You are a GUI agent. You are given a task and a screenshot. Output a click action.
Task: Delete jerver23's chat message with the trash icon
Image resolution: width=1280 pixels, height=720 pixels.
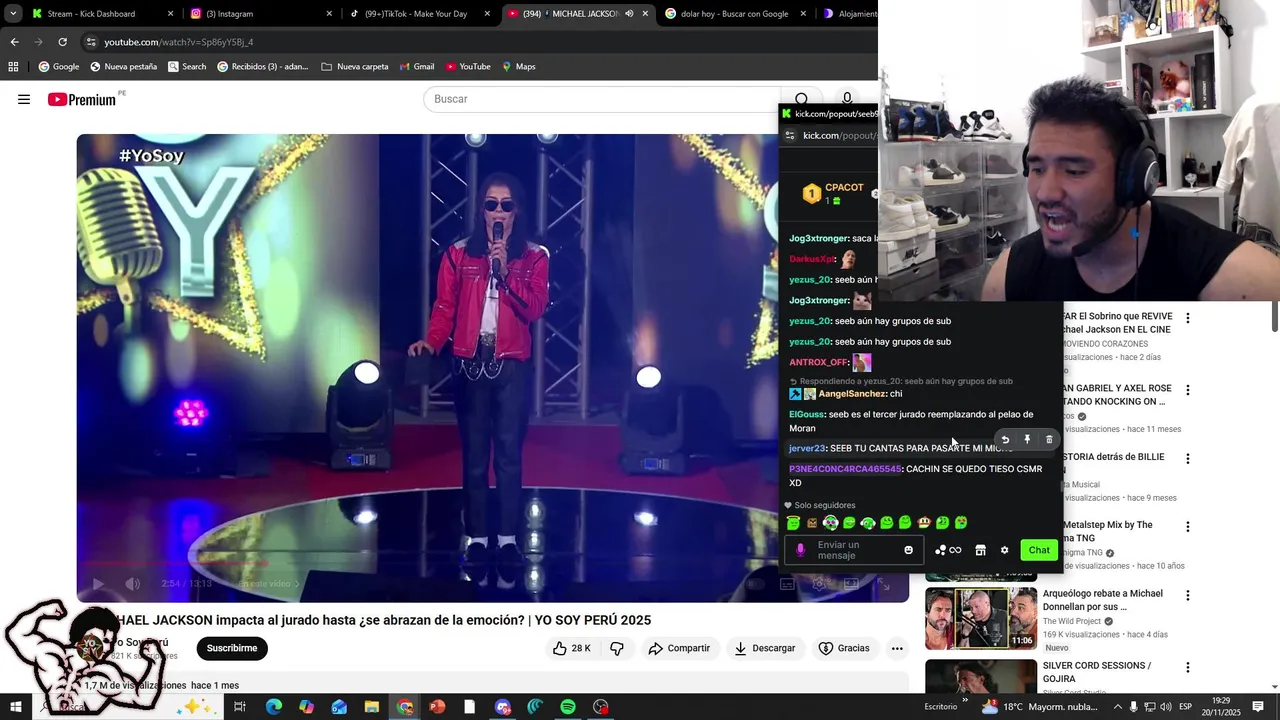point(1049,440)
